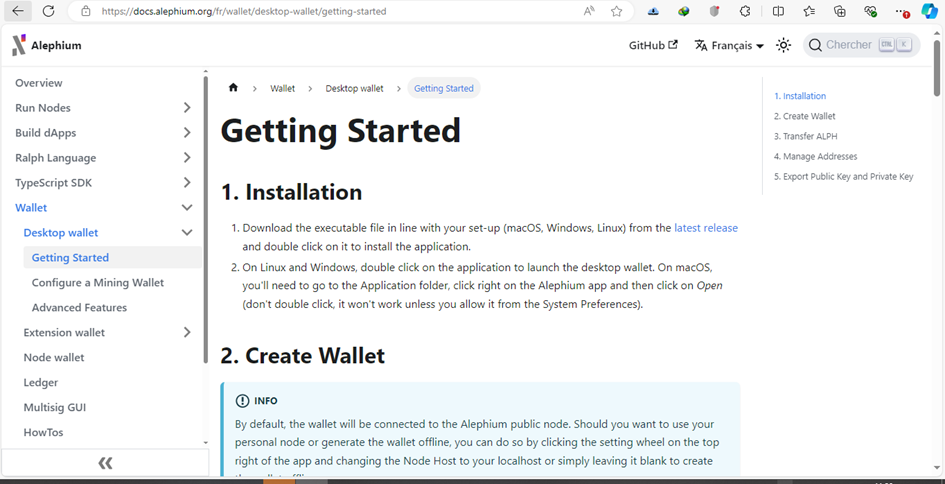Open the browser Settings and more menu
The width and height of the screenshot is (945, 484).
[901, 11]
